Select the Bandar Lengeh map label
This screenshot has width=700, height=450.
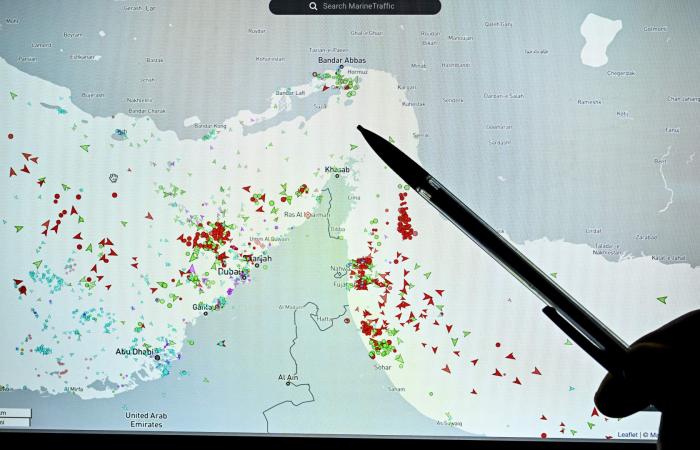[x=209, y=126]
